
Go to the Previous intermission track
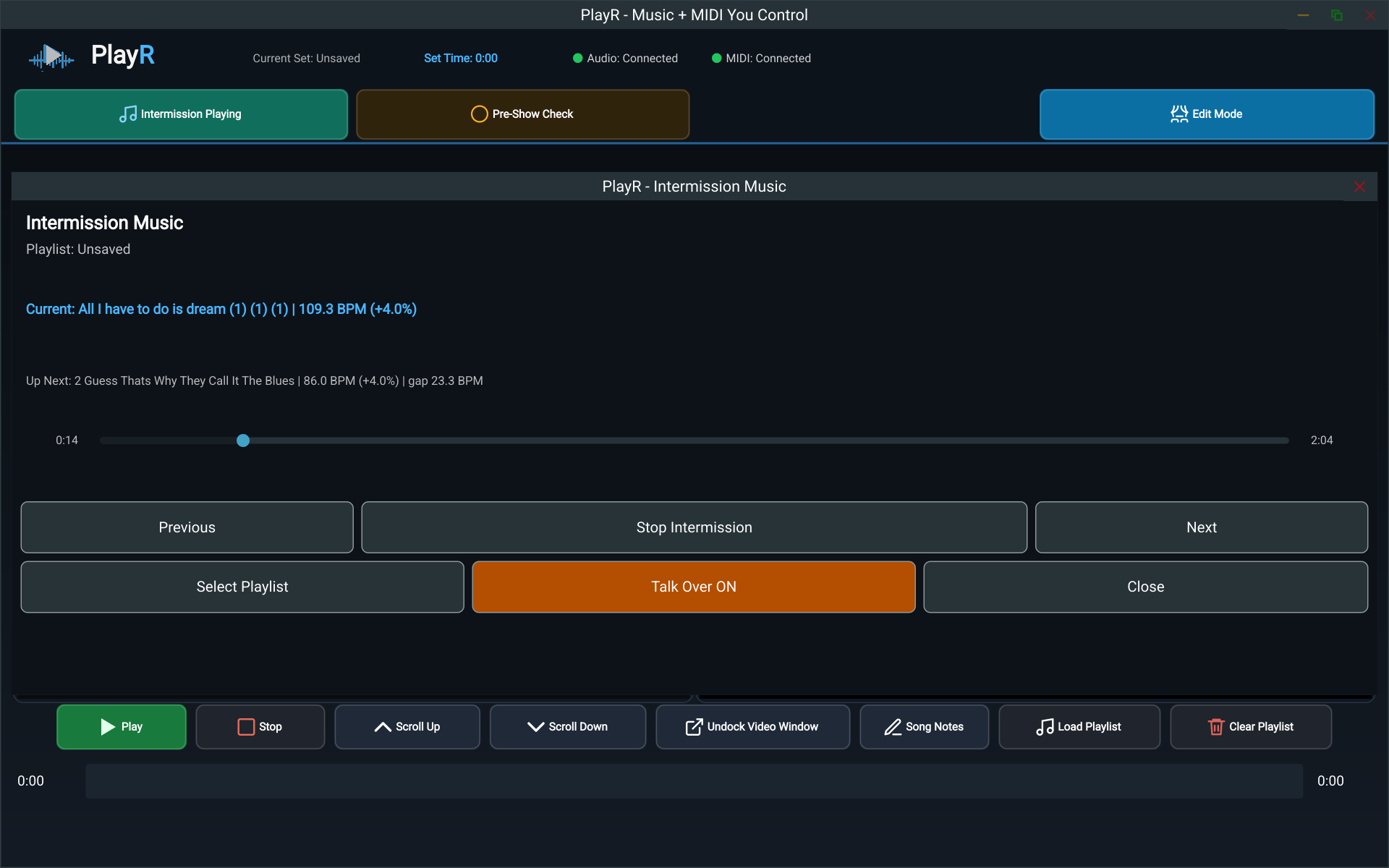pyautogui.click(x=187, y=527)
